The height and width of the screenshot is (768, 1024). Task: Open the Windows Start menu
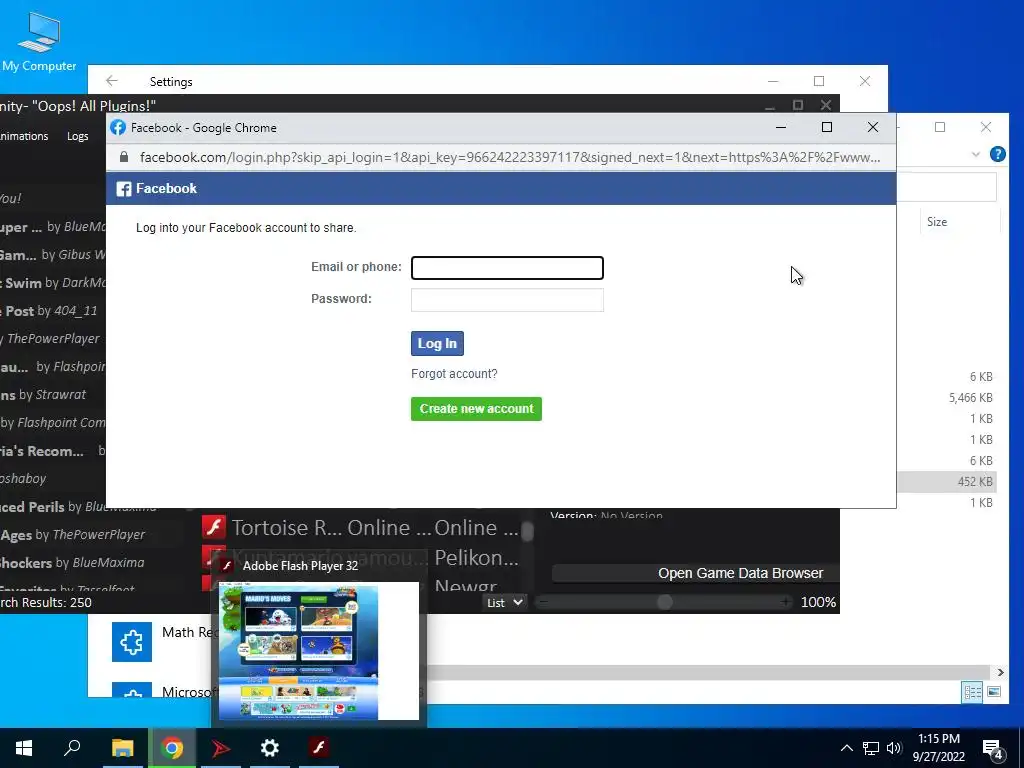click(x=24, y=748)
